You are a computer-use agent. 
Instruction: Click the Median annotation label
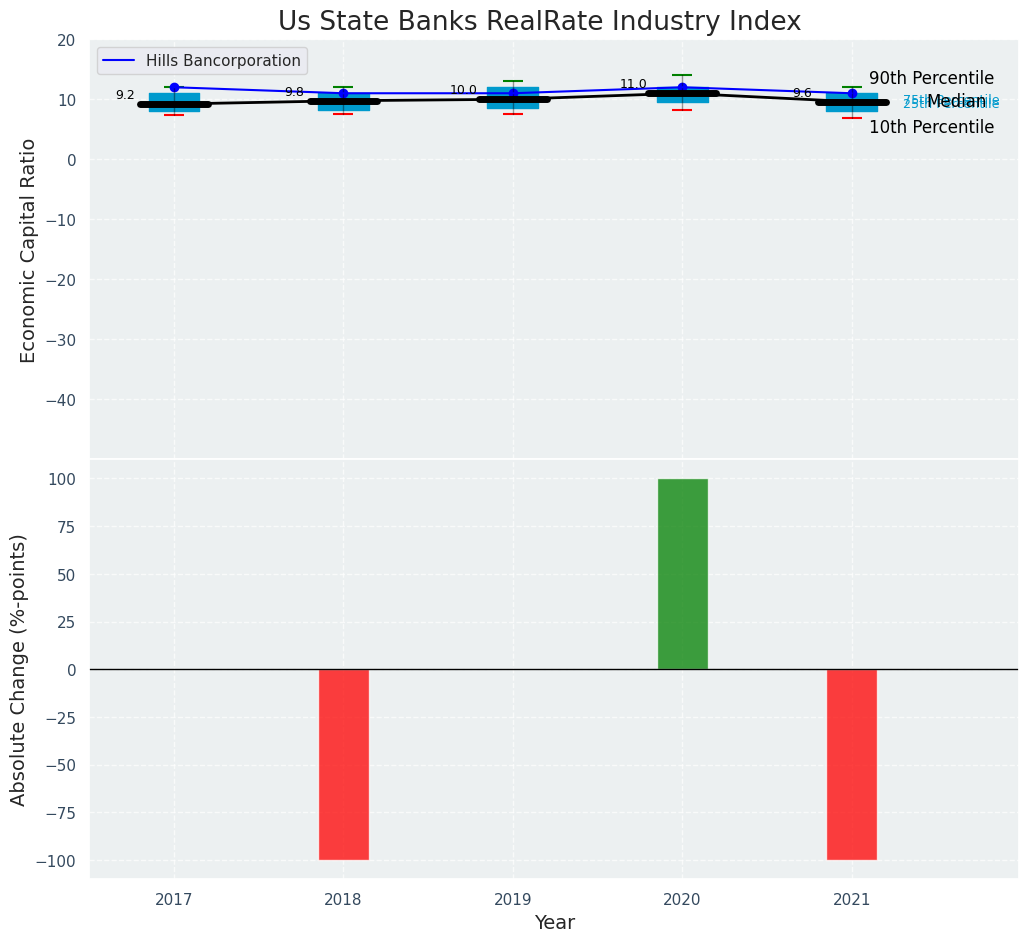(x=956, y=101)
